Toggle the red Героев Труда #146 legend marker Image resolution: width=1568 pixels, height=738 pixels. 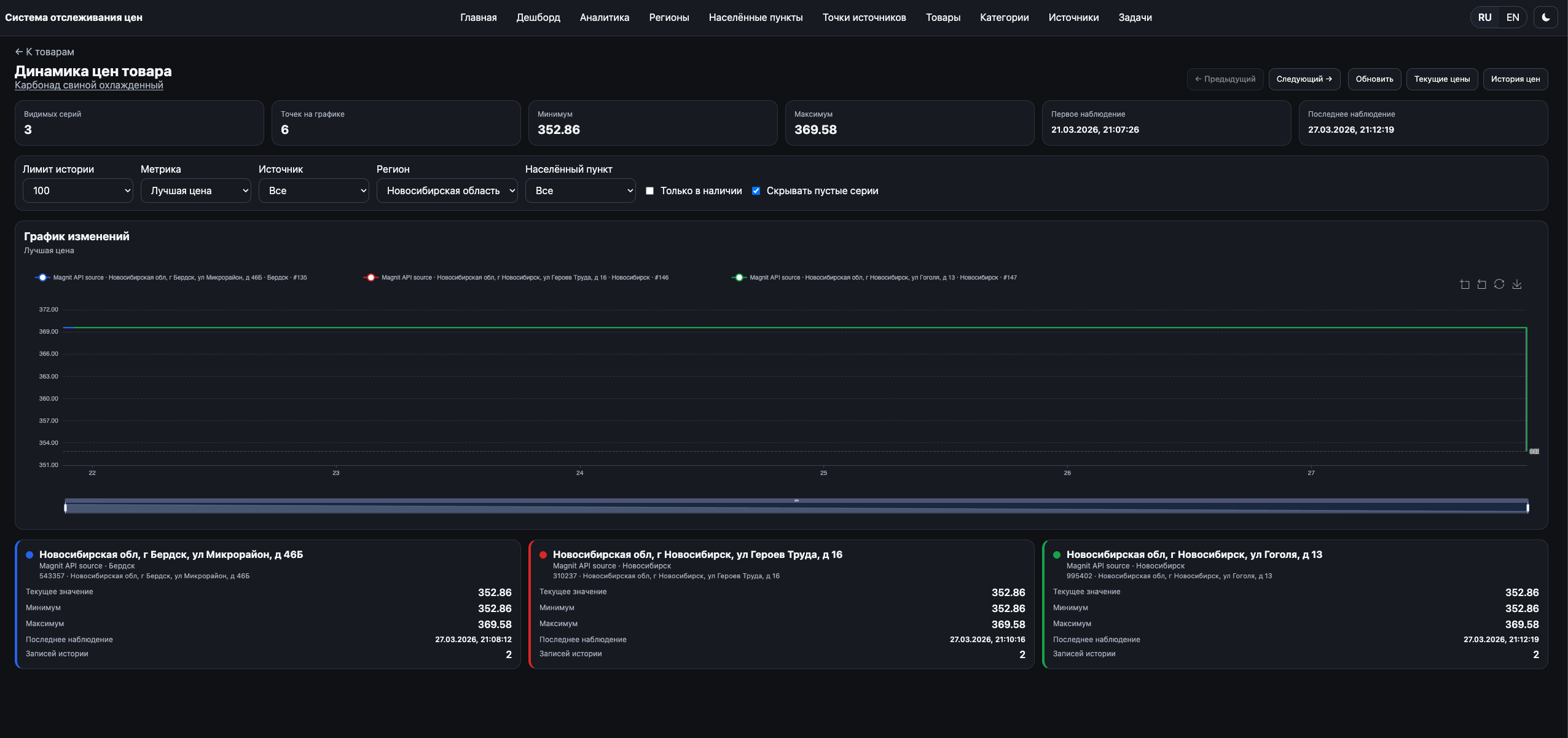(370, 278)
